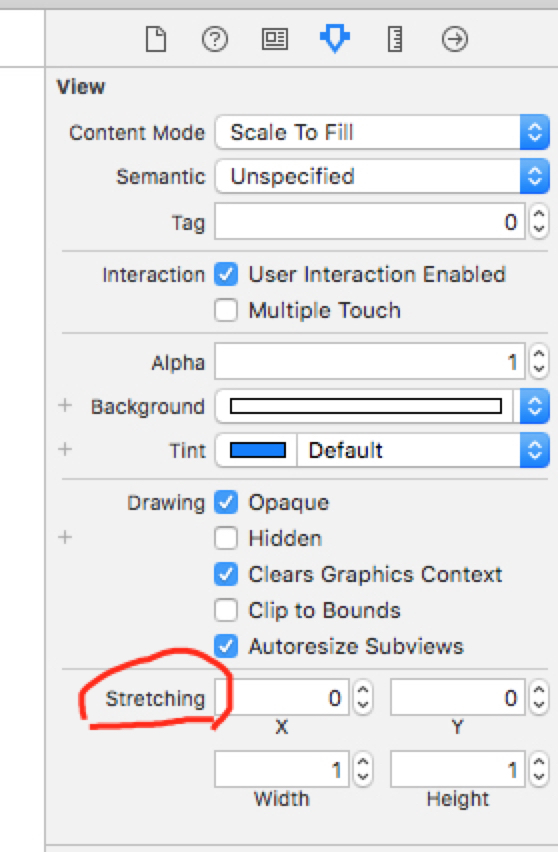Select the Attributes inspector icon

(x=335, y=39)
